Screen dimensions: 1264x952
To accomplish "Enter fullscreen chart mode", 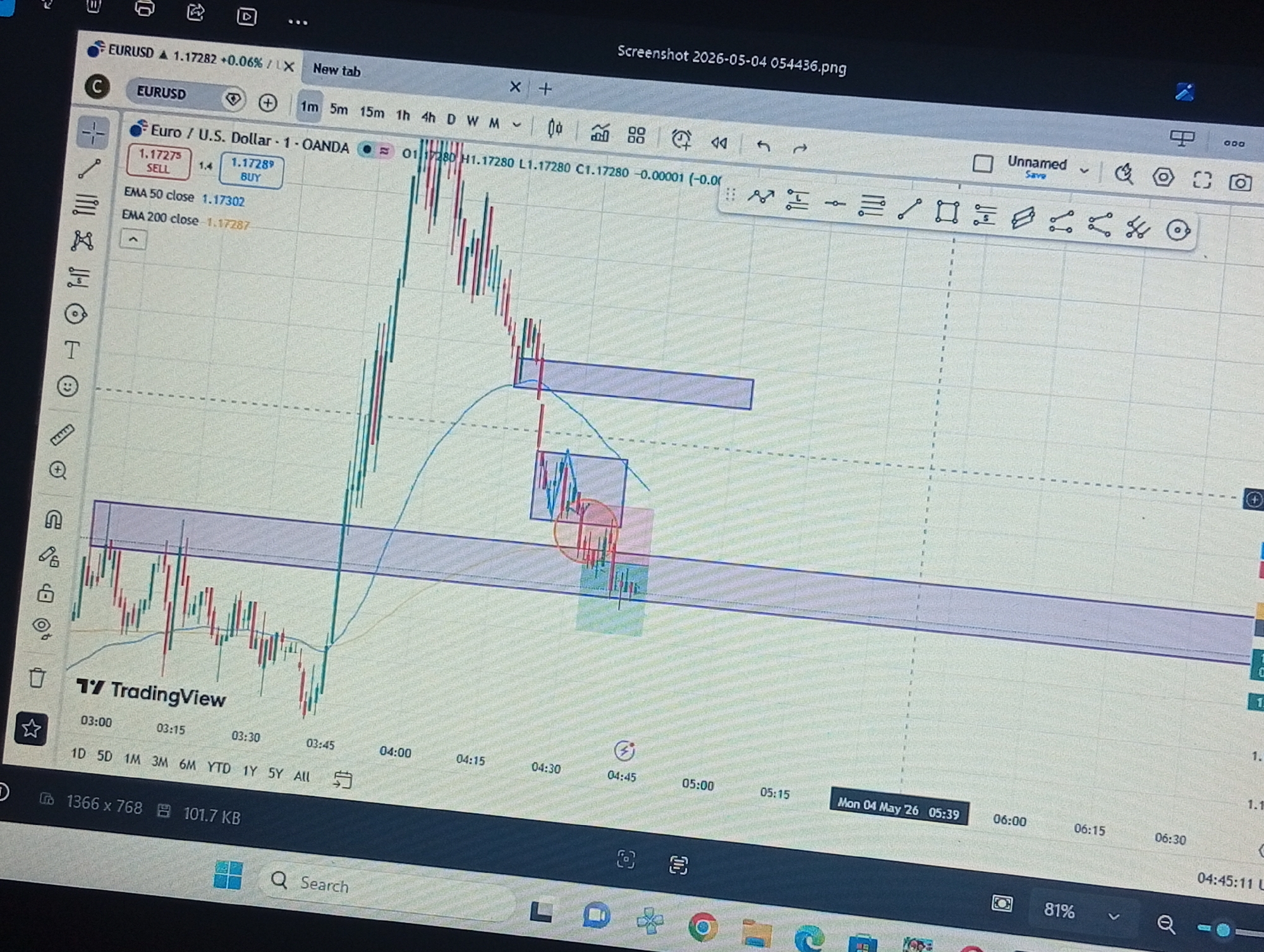I will [x=1202, y=180].
